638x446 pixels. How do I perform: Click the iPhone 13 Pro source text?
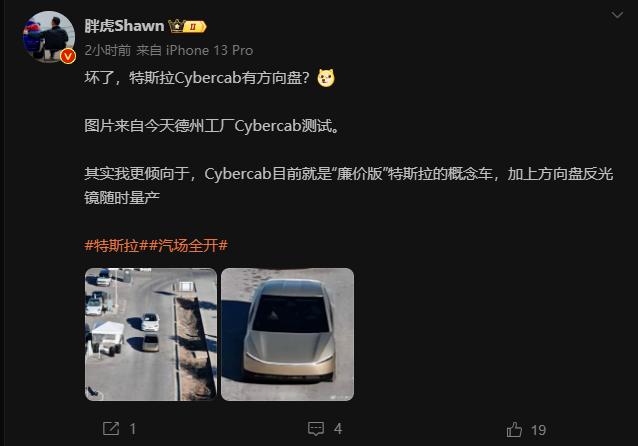point(210,50)
